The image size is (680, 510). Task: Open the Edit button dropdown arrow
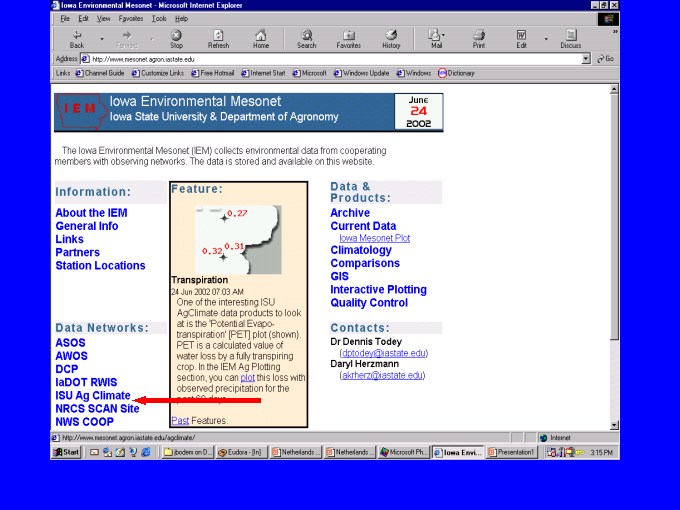[546, 39]
